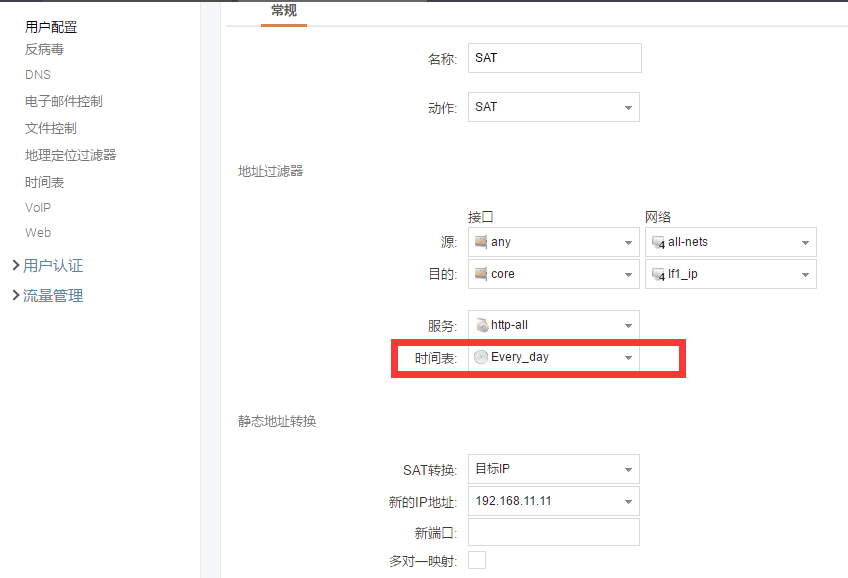Open the 新的IP地址 dropdown showing 192.168.11.11
848x578 pixels.
coord(553,501)
